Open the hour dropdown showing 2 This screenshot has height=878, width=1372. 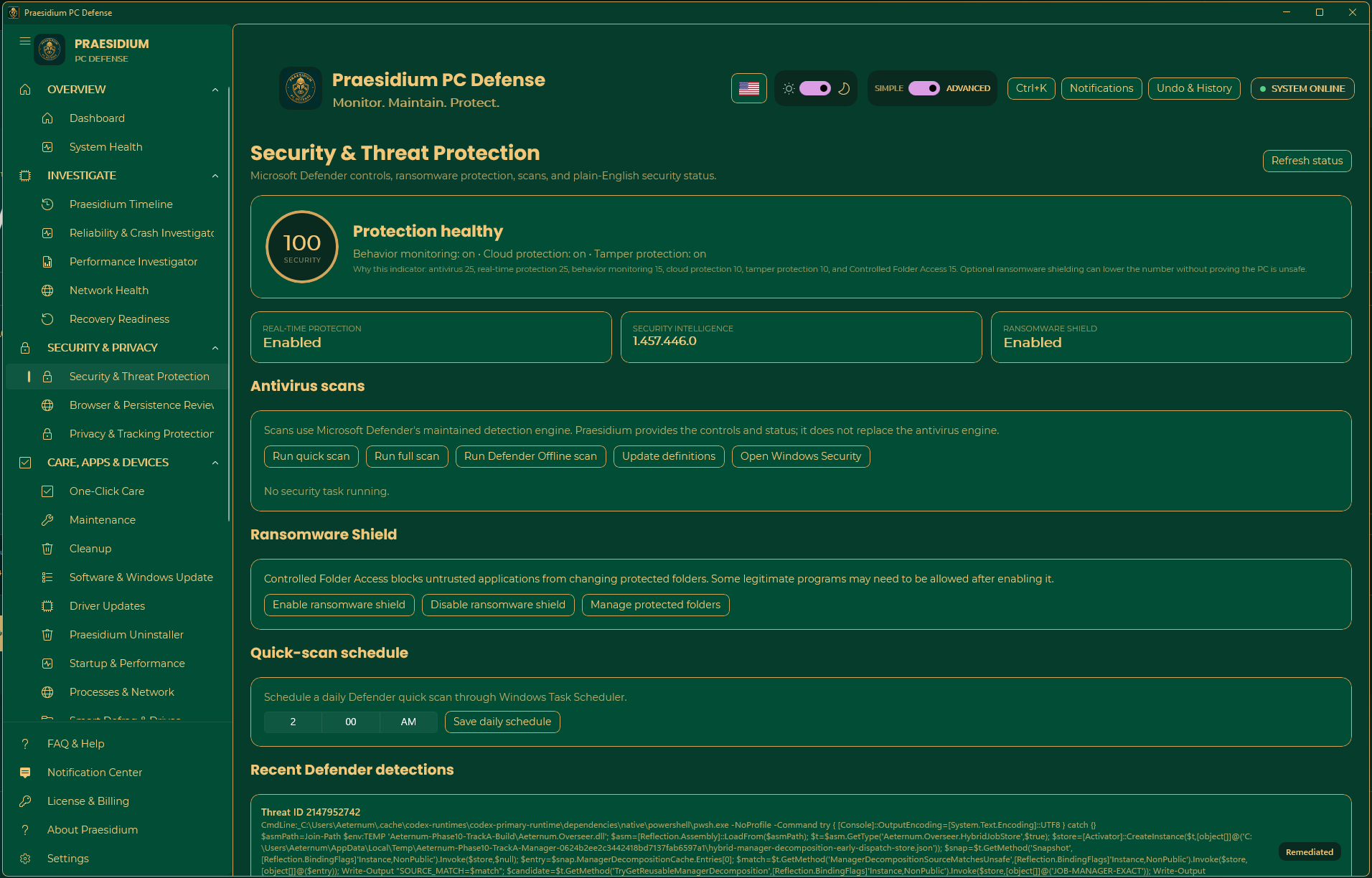[293, 722]
